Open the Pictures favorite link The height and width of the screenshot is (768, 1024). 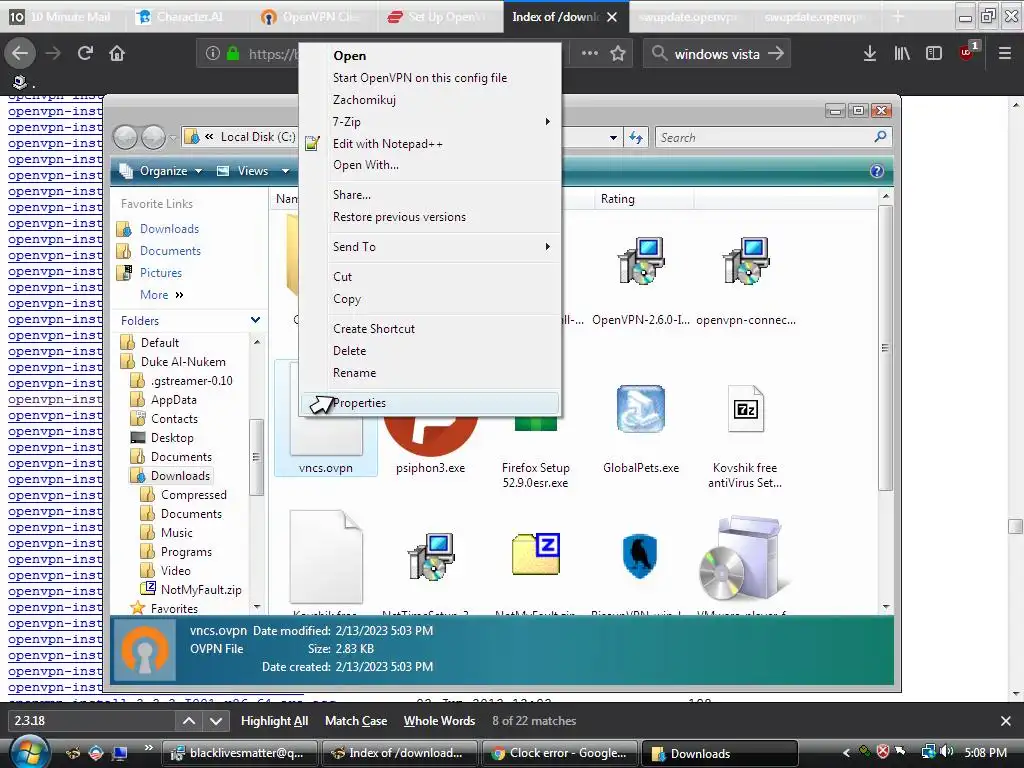tap(161, 273)
